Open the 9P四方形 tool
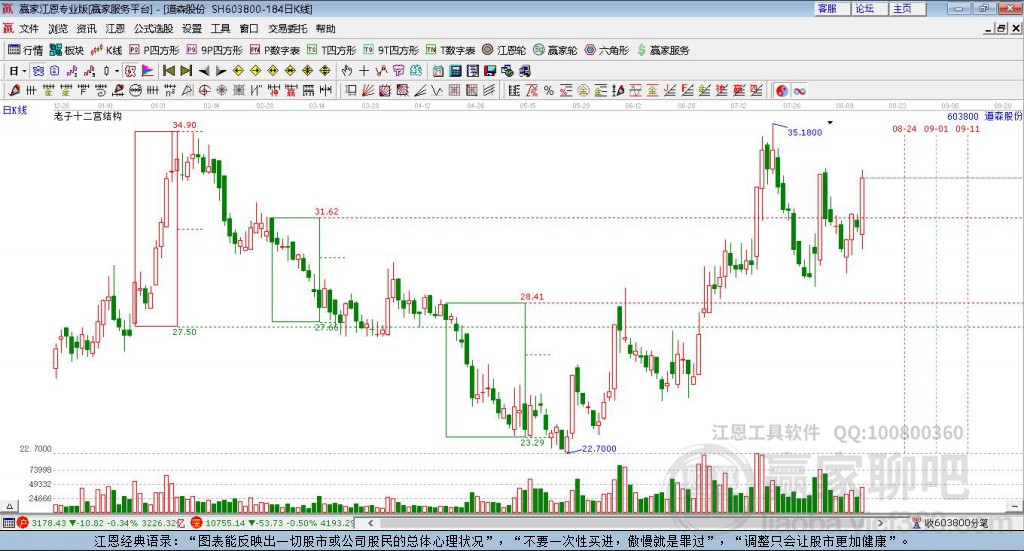Image resolution: width=1024 pixels, height=551 pixels. pyautogui.click(x=214, y=50)
